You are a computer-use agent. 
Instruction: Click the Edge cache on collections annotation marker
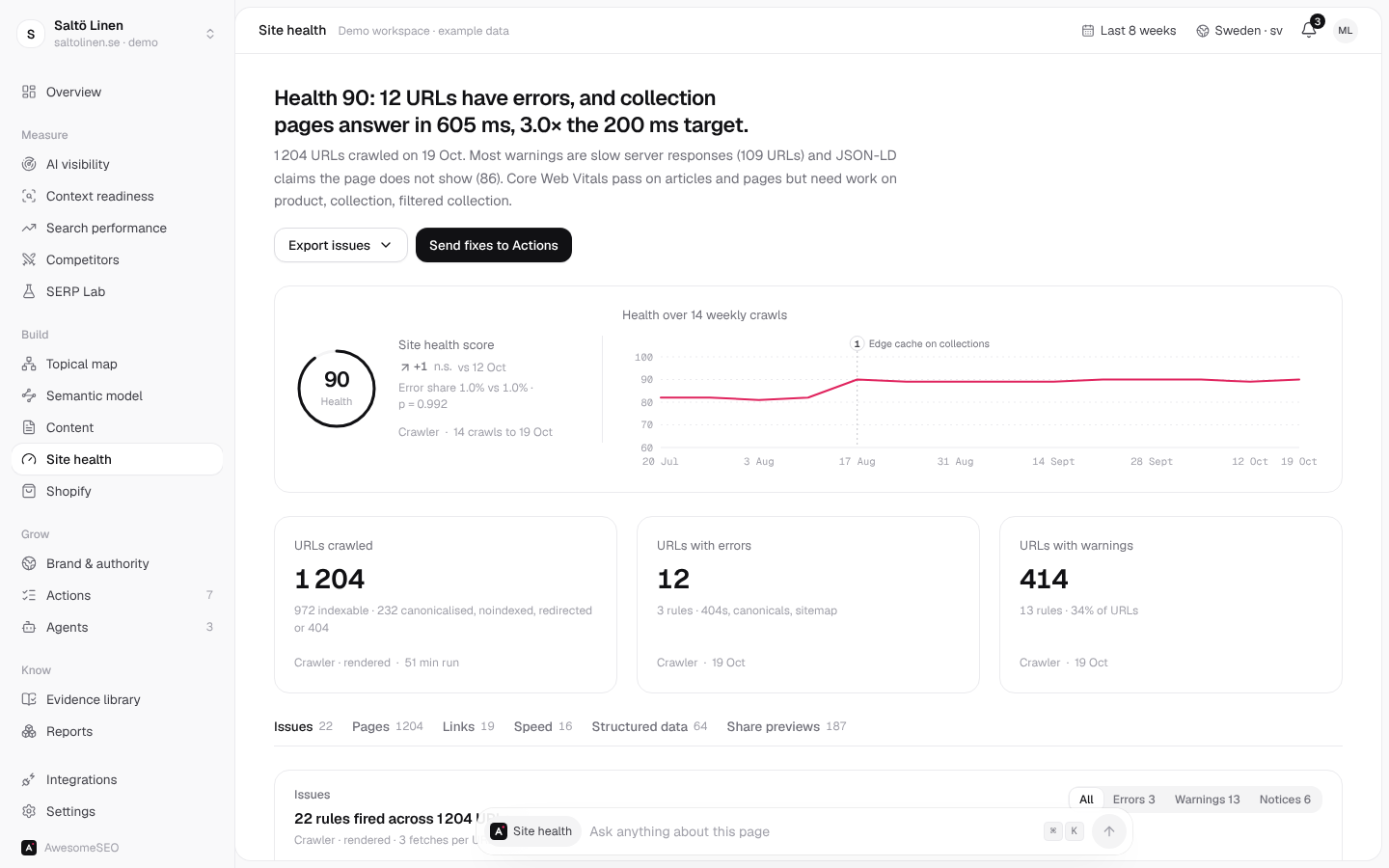(x=857, y=344)
